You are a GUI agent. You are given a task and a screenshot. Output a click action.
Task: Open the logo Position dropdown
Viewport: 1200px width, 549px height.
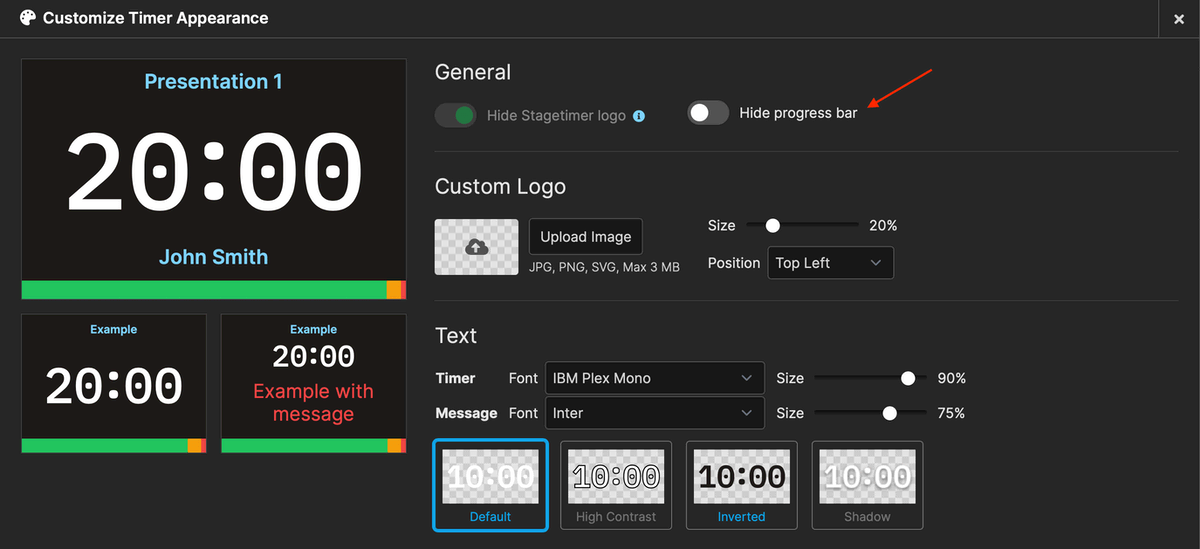click(x=829, y=263)
